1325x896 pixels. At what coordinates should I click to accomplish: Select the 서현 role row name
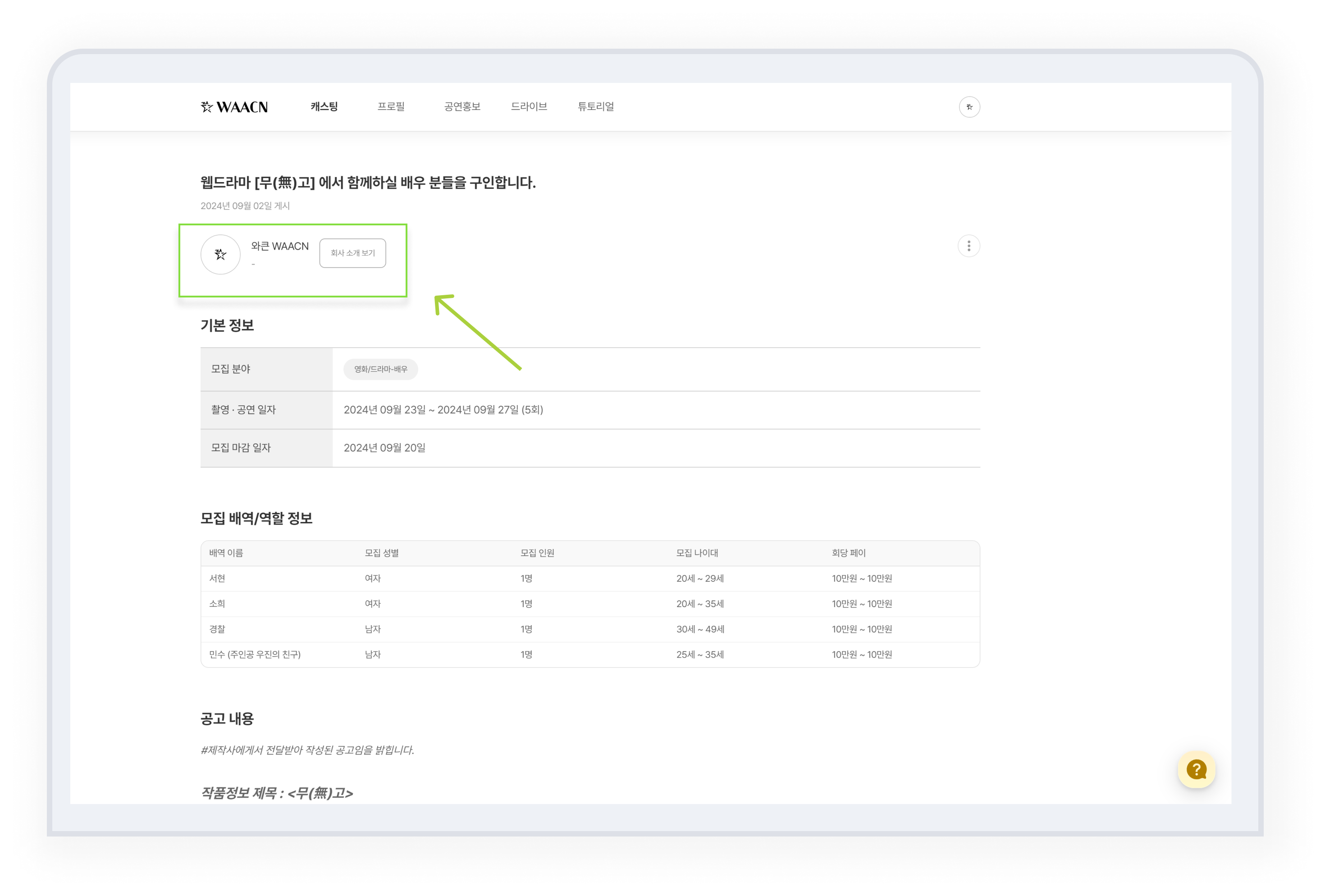(217, 578)
